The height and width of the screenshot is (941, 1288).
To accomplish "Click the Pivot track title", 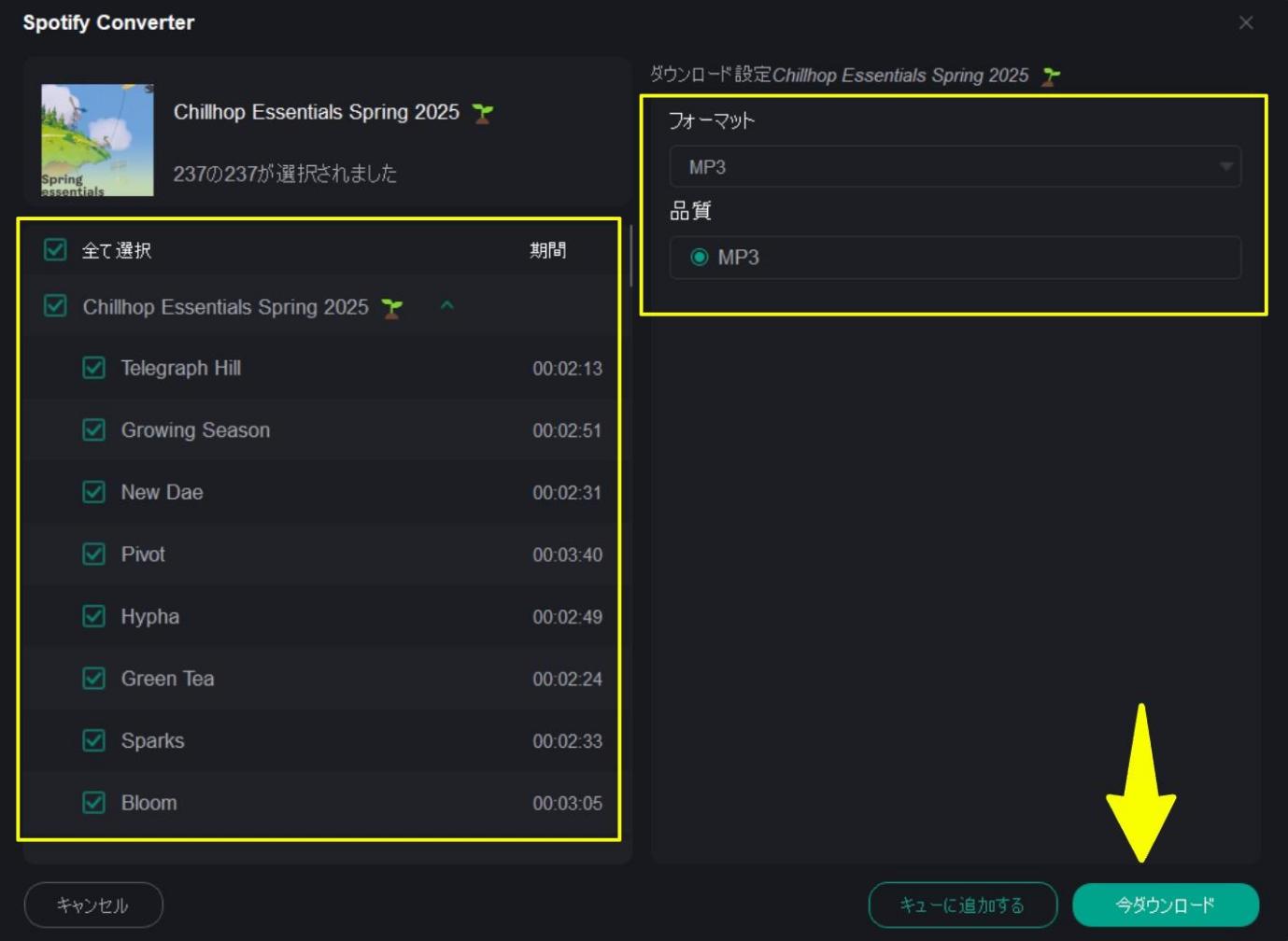I will point(143,555).
